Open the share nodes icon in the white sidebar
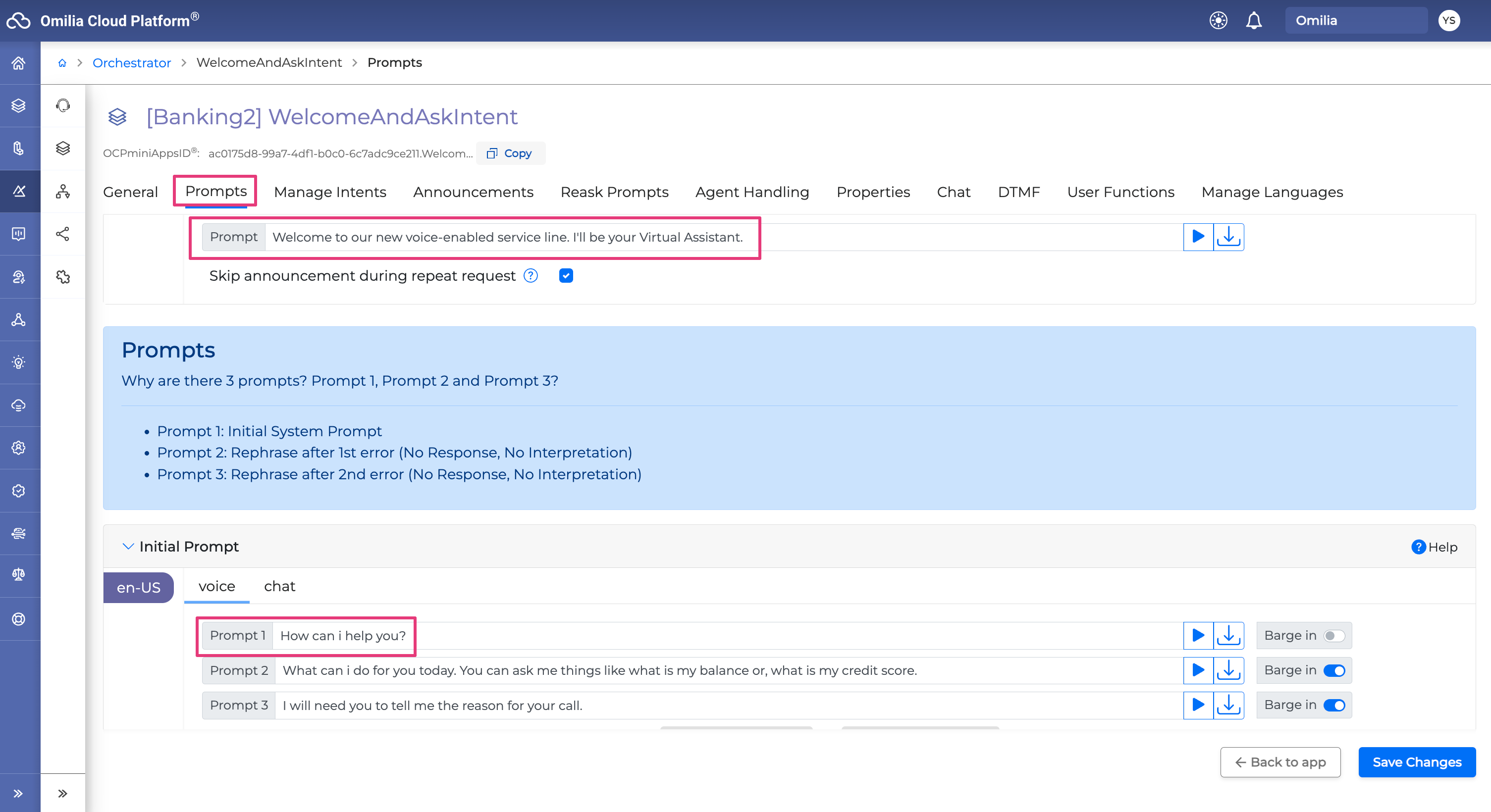The width and height of the screenshot is (1491, 812). 63,234
